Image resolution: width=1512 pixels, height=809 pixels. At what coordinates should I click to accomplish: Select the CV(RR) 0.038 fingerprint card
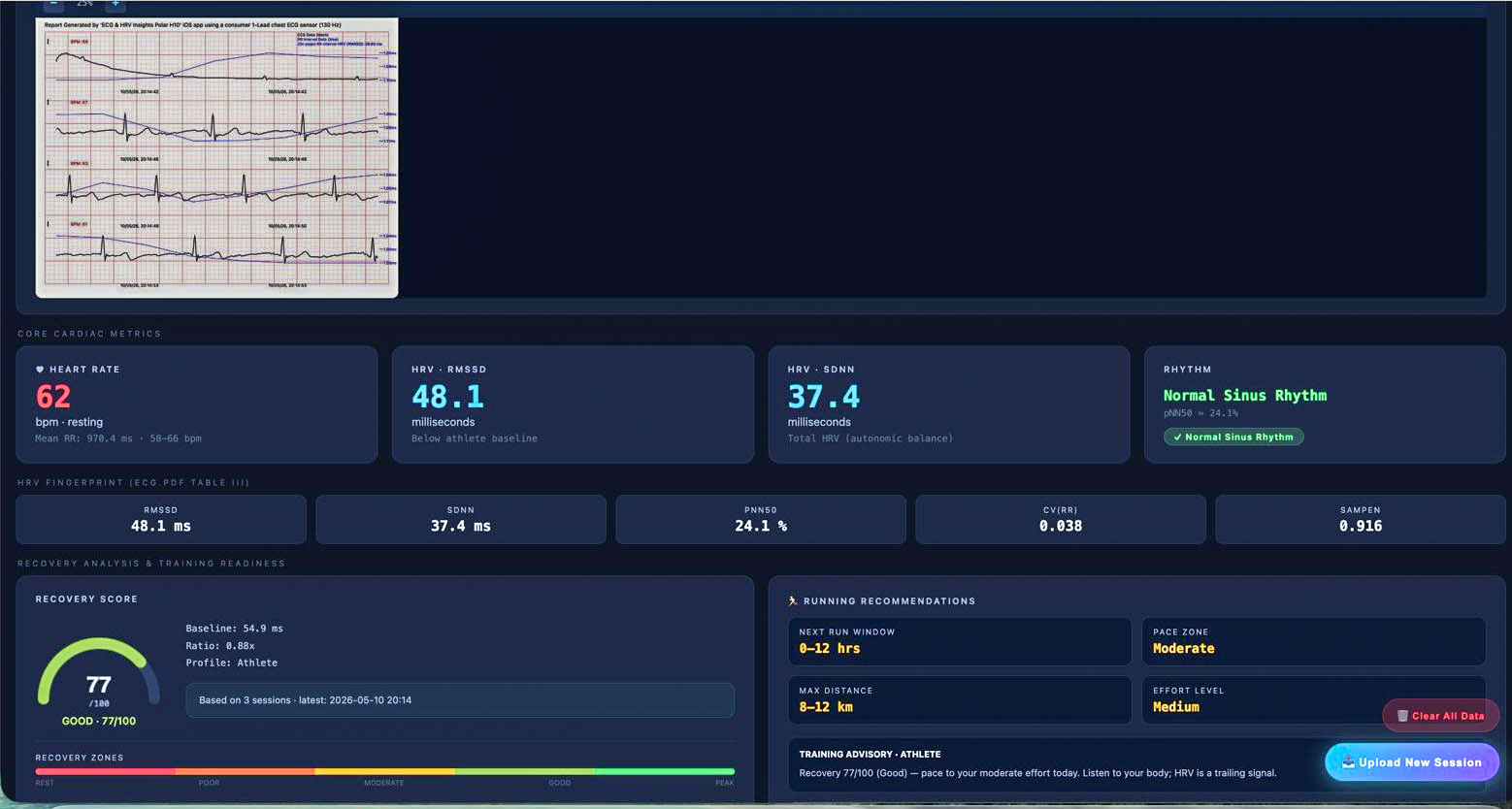click(1061, 519)
